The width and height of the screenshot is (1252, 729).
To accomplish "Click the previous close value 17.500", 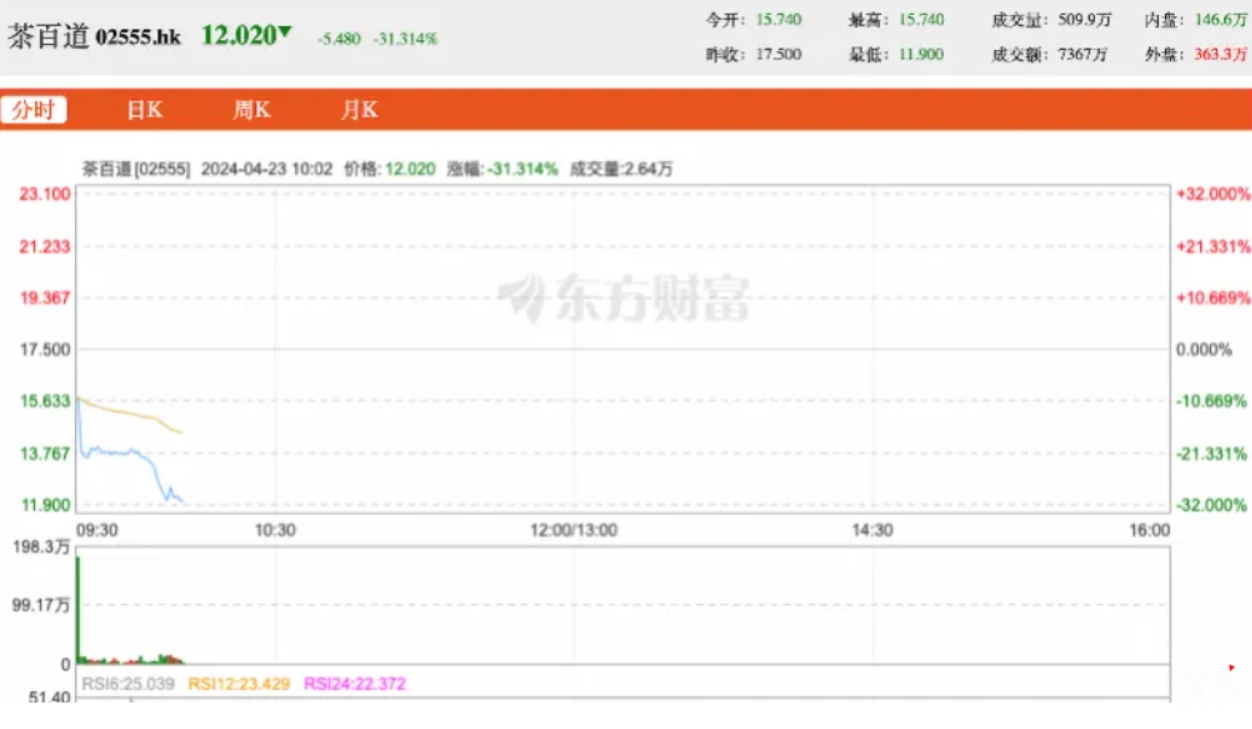I will [779, 55].
